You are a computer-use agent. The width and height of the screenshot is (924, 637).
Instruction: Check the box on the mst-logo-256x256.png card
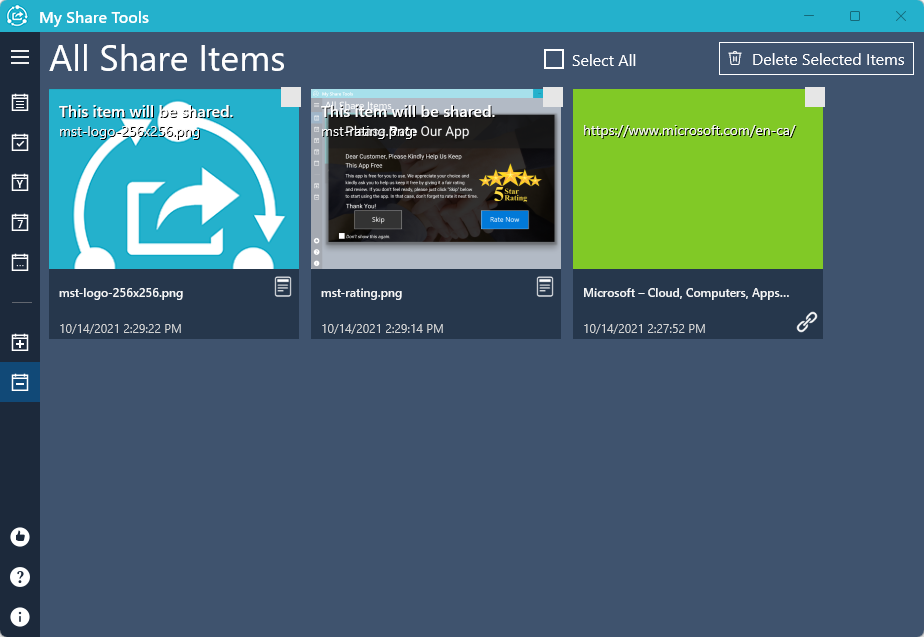point(291,97)
